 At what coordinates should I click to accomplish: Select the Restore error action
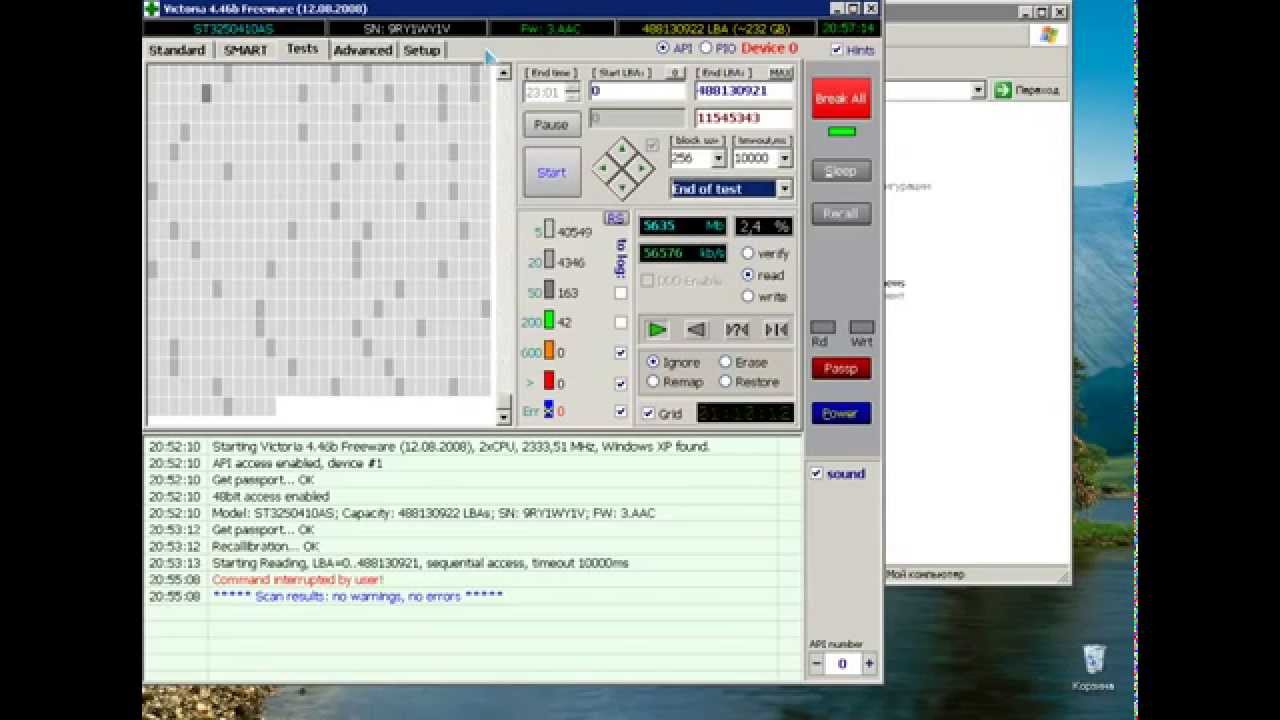(725, 382)
